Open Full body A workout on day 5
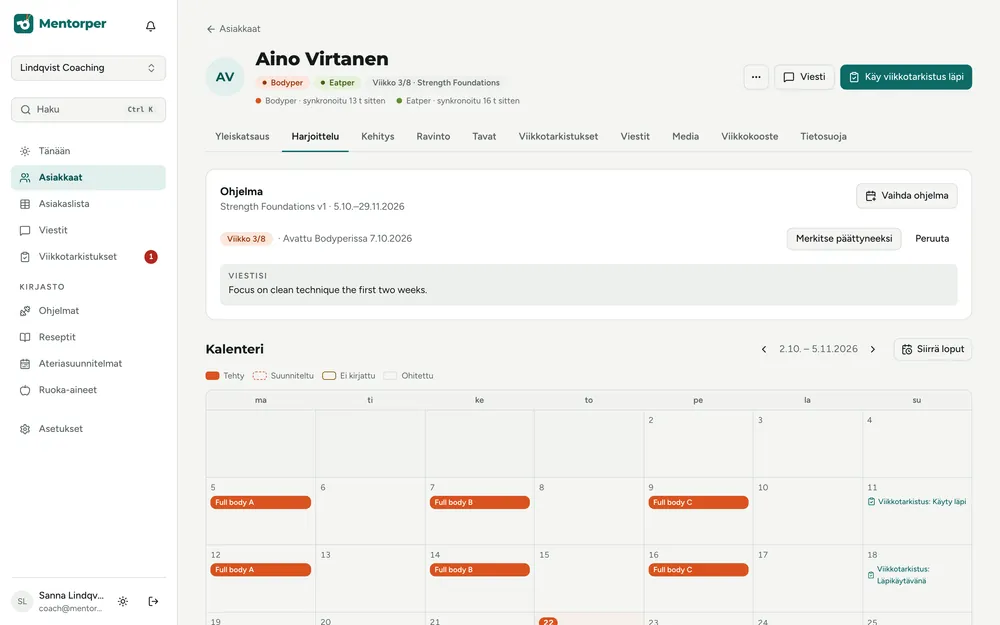Viewport: 1000px width, 625px height. pos(260,503)
